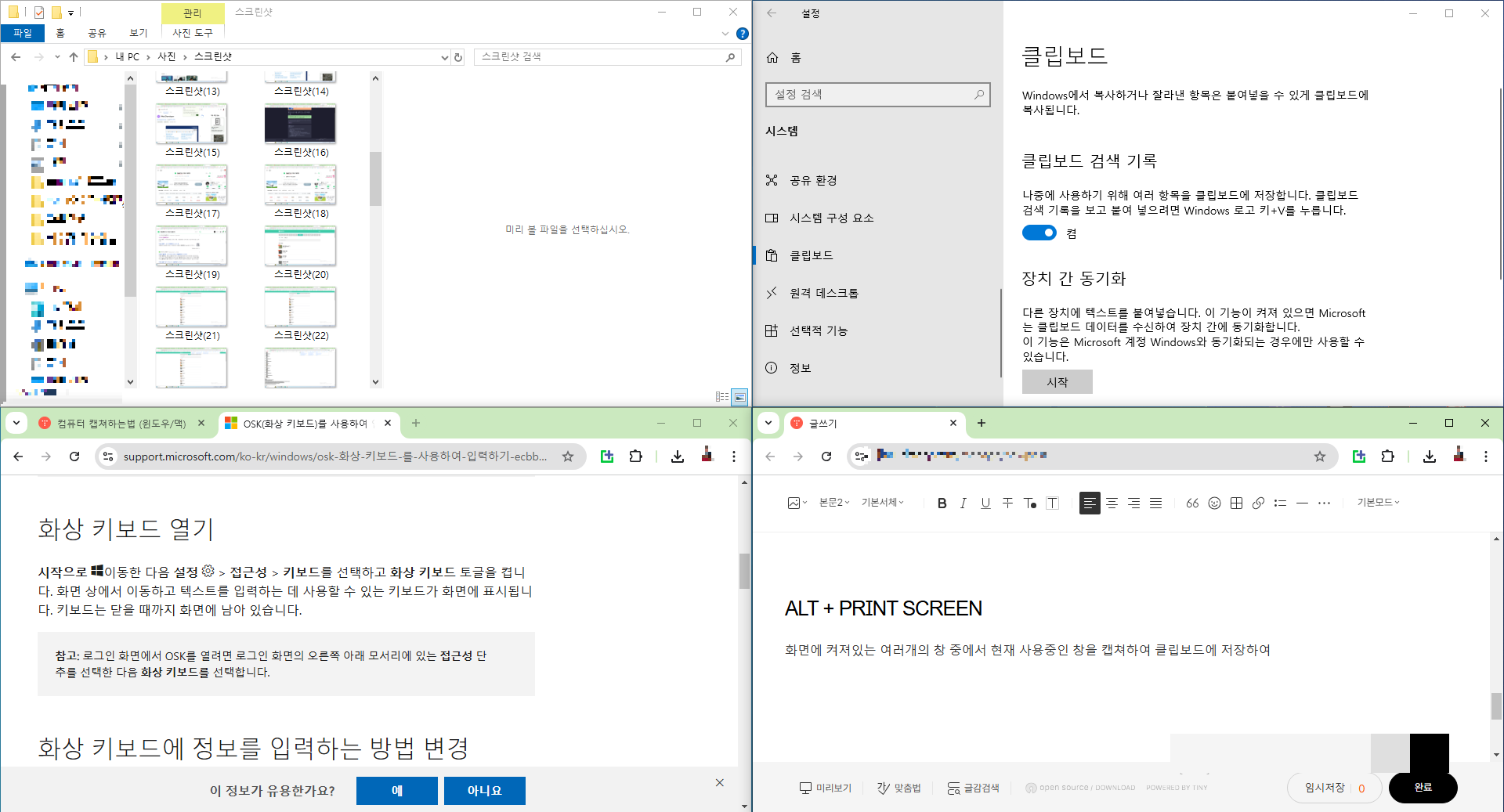Apply underline formatting in the editor
Image resolution: width=1504 pixels, height=812 pixels.
click(985, 503)
